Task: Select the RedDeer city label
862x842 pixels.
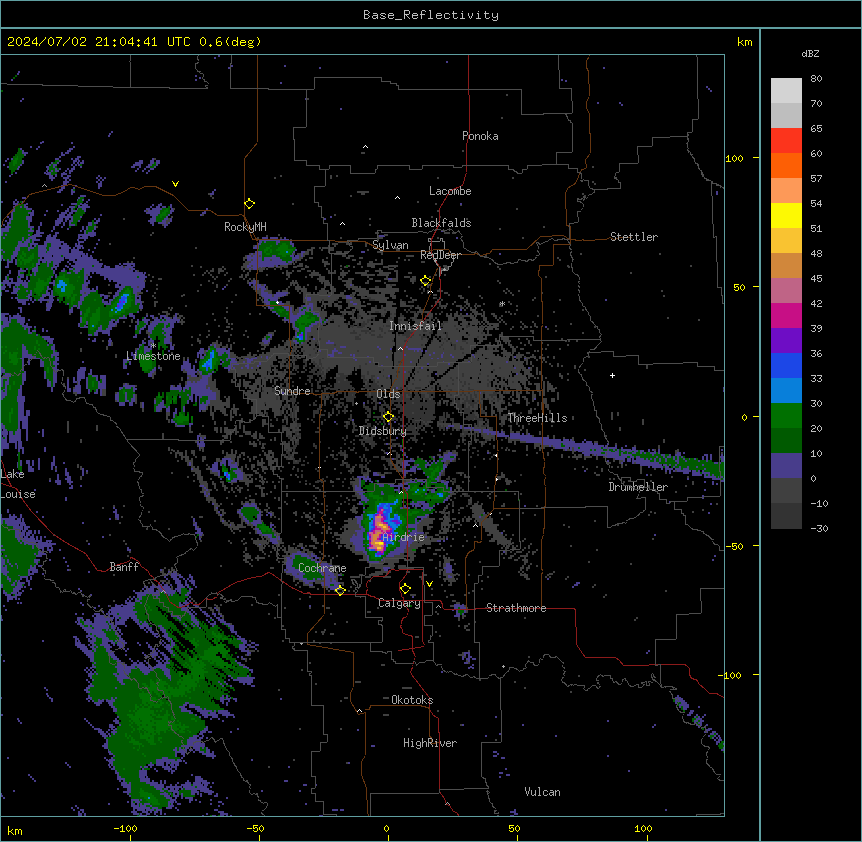Action: (440, 255)
